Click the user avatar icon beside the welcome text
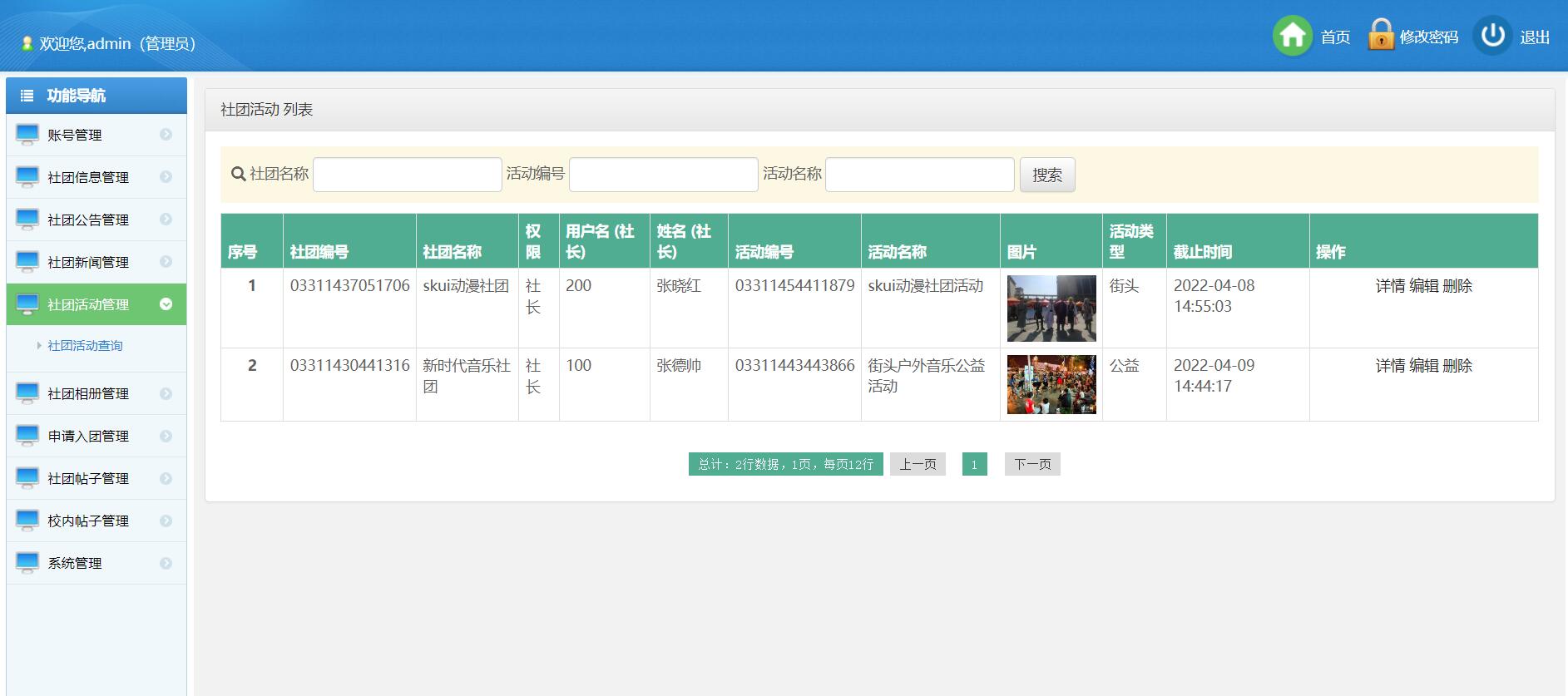Viewport: 1568px width, 696px height. pos(27,43)
